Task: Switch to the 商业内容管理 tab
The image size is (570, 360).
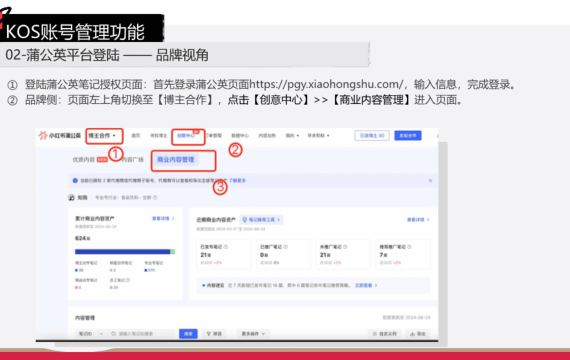Action: 176,160
